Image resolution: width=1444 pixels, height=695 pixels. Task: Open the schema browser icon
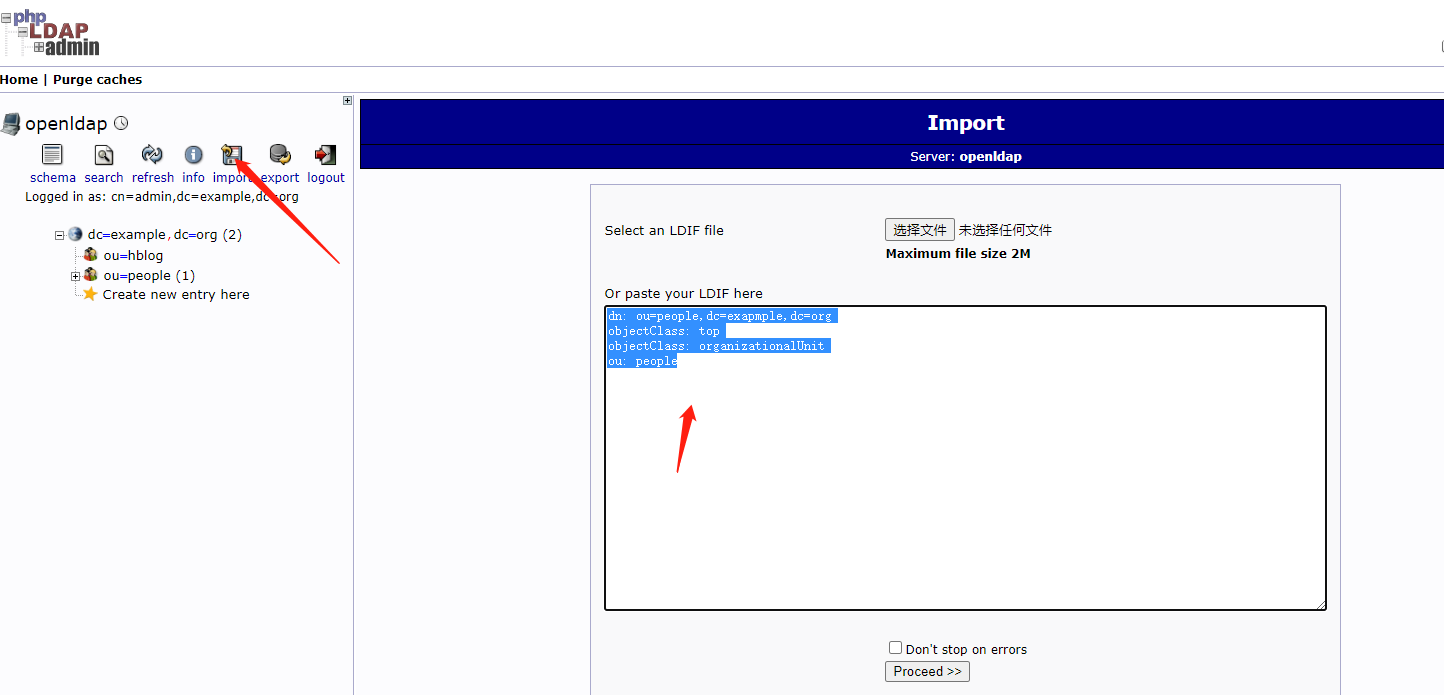coord(52,155)
